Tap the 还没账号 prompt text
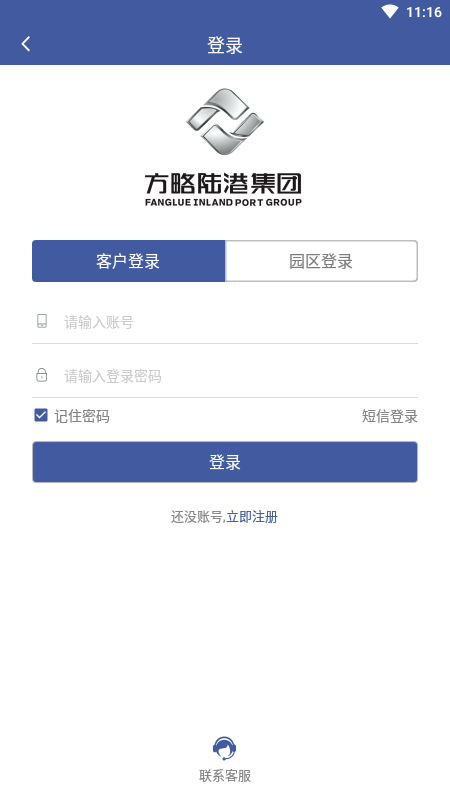Image resolution: width=450 pixels, height=800 pixels. (x=198, y=517)
